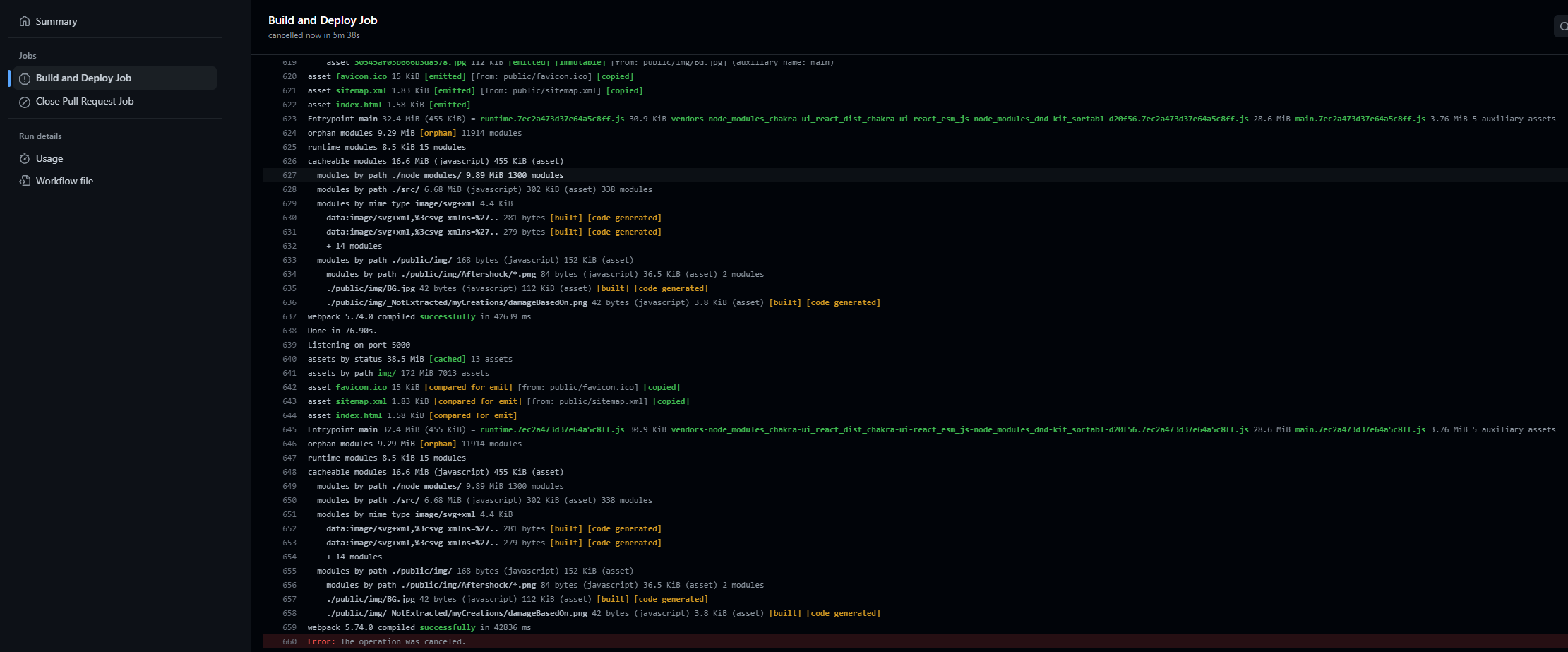
Task: Click the Jobs section label
Action: 28,55
